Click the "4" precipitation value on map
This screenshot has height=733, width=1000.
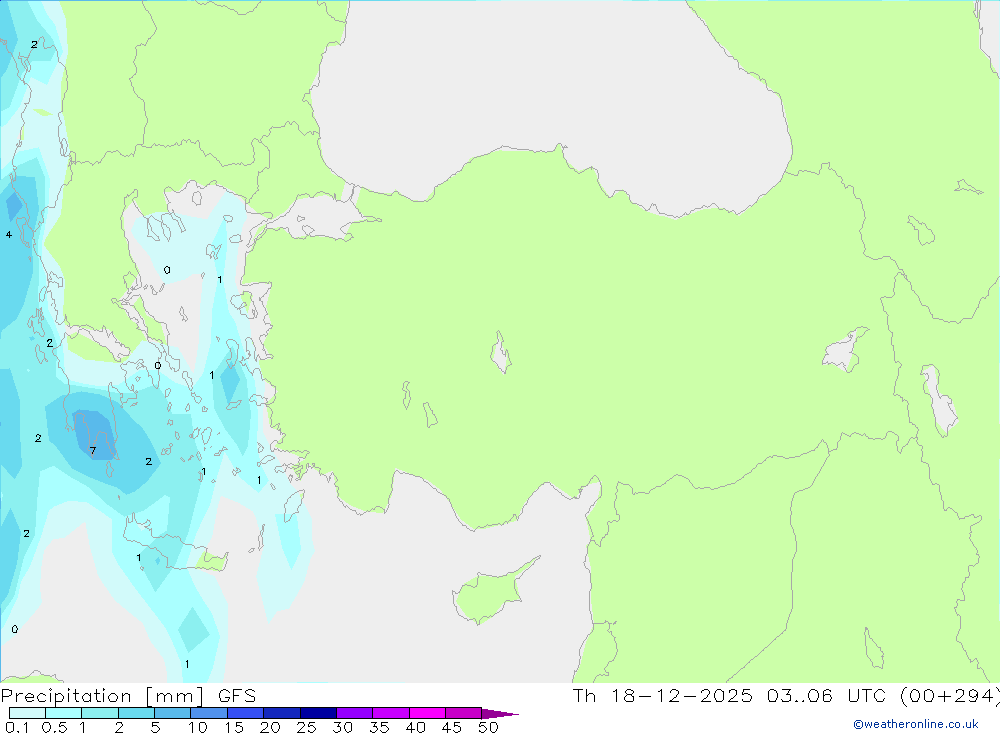pos(9,235)
